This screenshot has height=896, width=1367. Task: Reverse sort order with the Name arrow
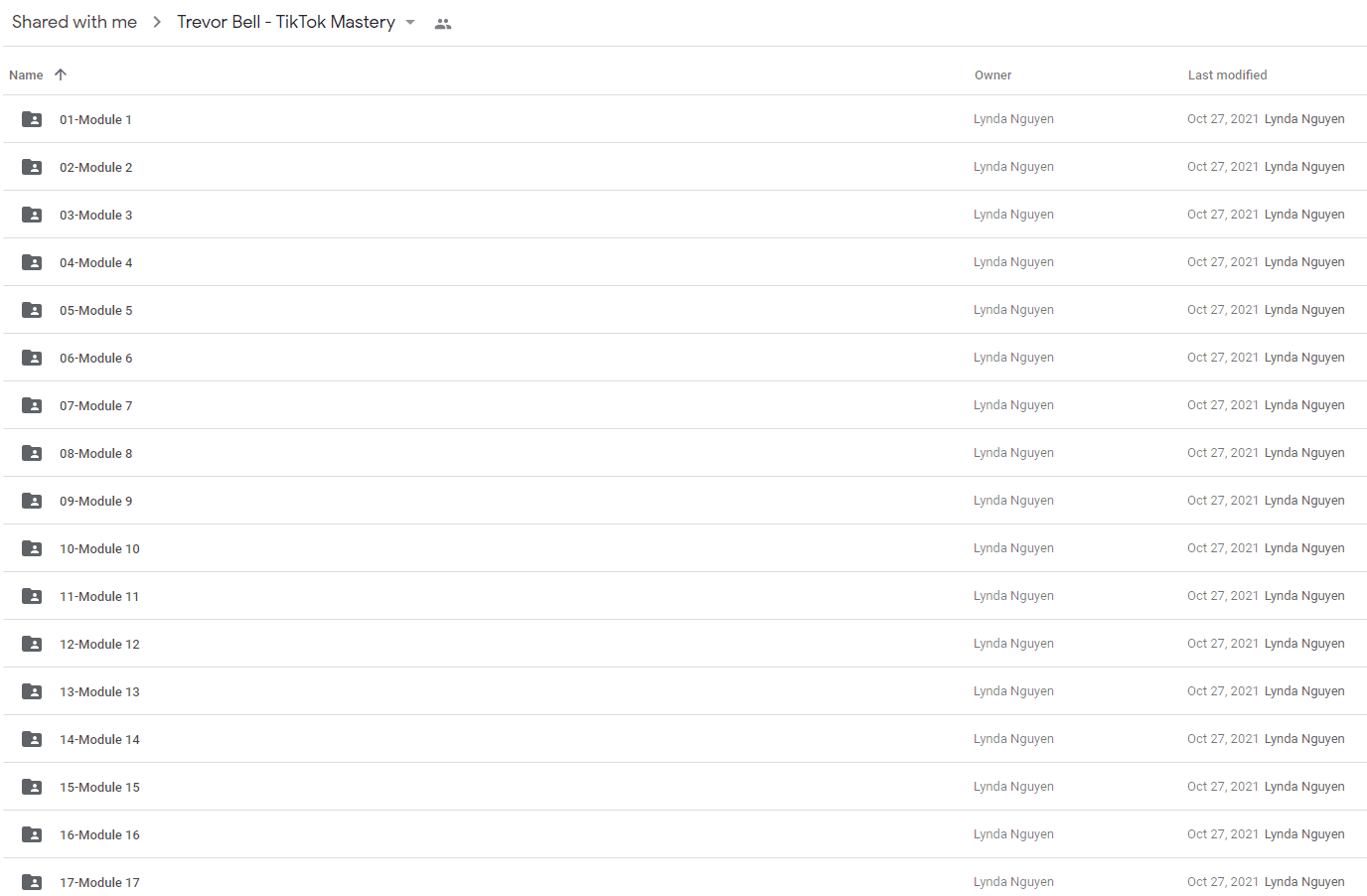pyautogui.click(x=61, y=75)
